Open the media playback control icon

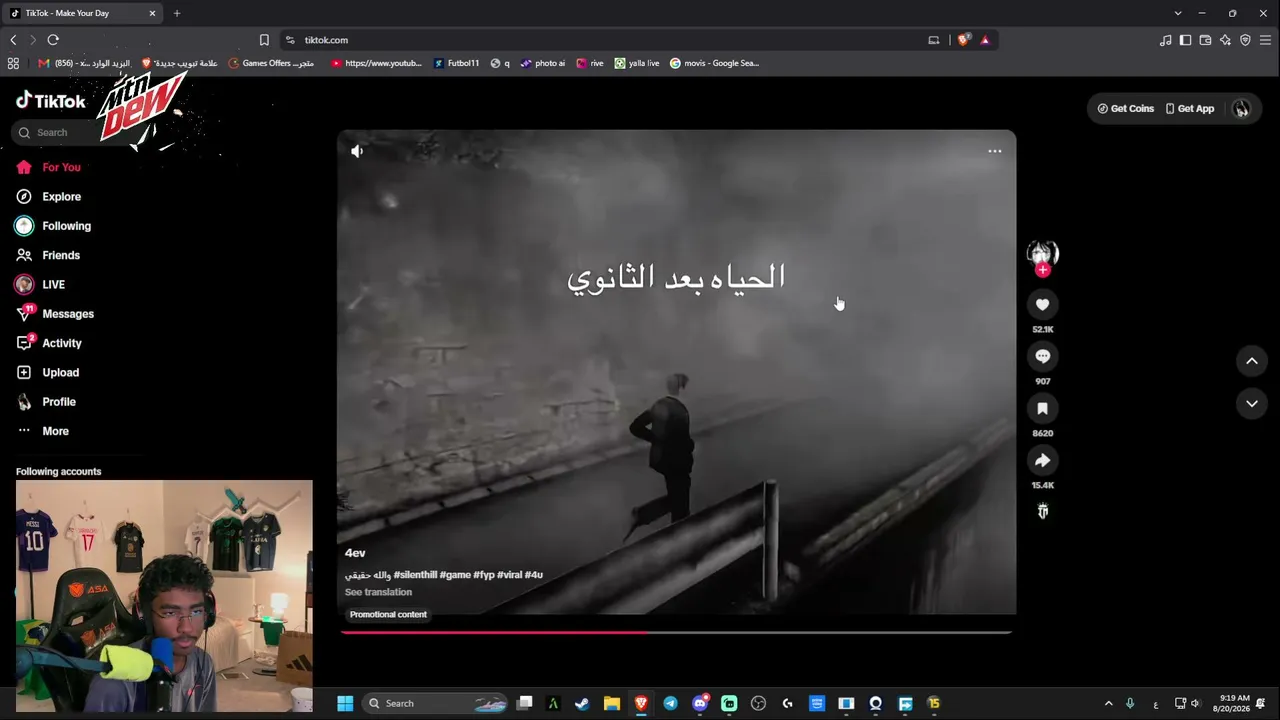point(1165,40)
